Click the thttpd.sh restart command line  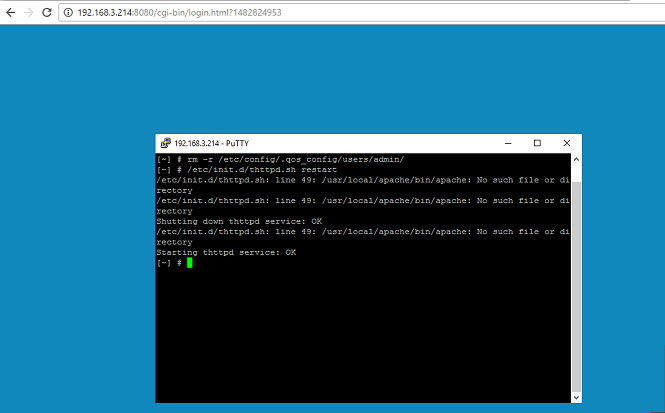[x=247, y=170]
